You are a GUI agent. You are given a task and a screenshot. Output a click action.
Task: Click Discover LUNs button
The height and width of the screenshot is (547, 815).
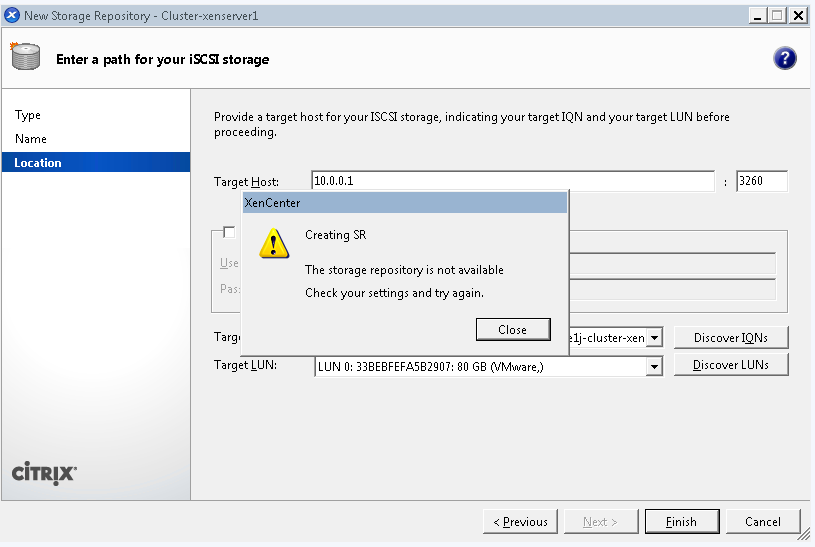point(730,365)
